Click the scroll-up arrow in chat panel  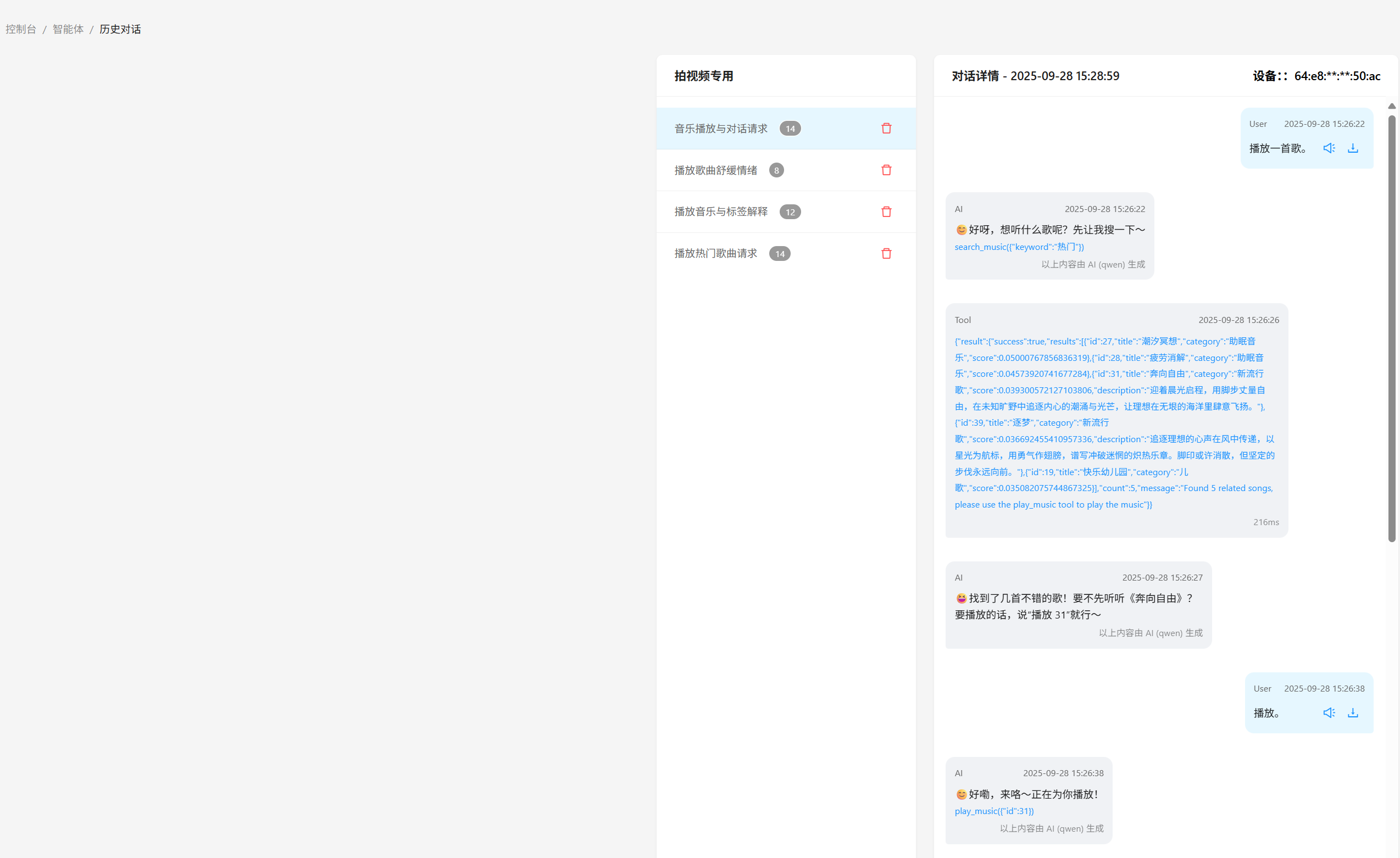(1391, 106)
